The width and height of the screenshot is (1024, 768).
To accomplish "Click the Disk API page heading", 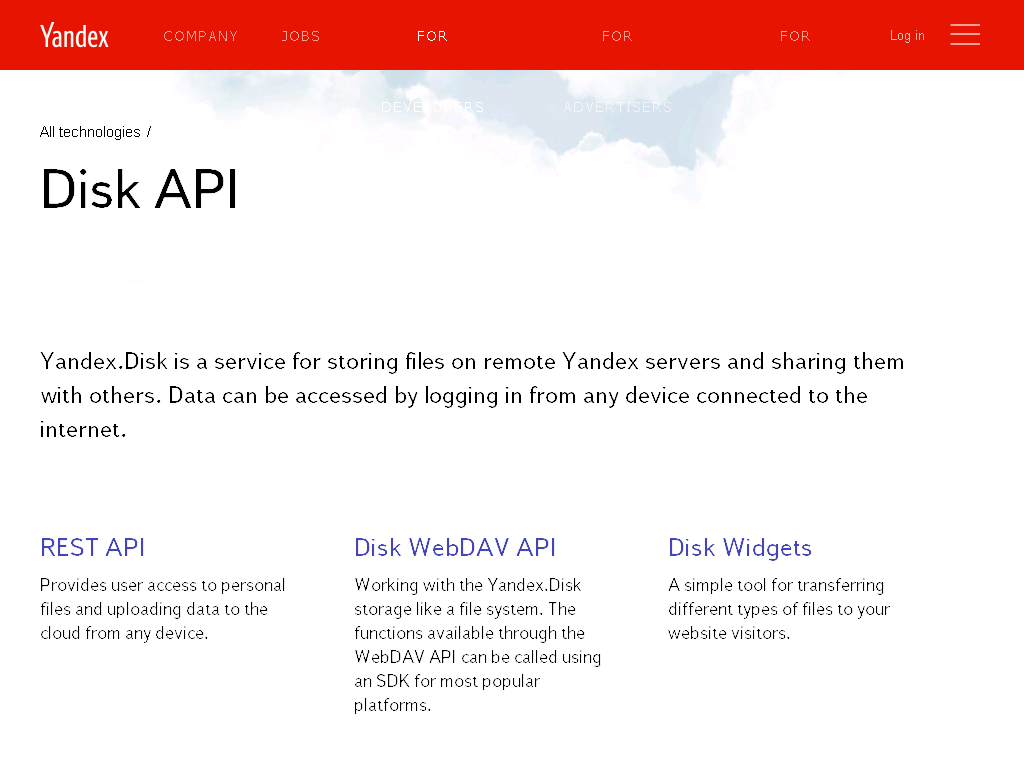I will point(139,189).
